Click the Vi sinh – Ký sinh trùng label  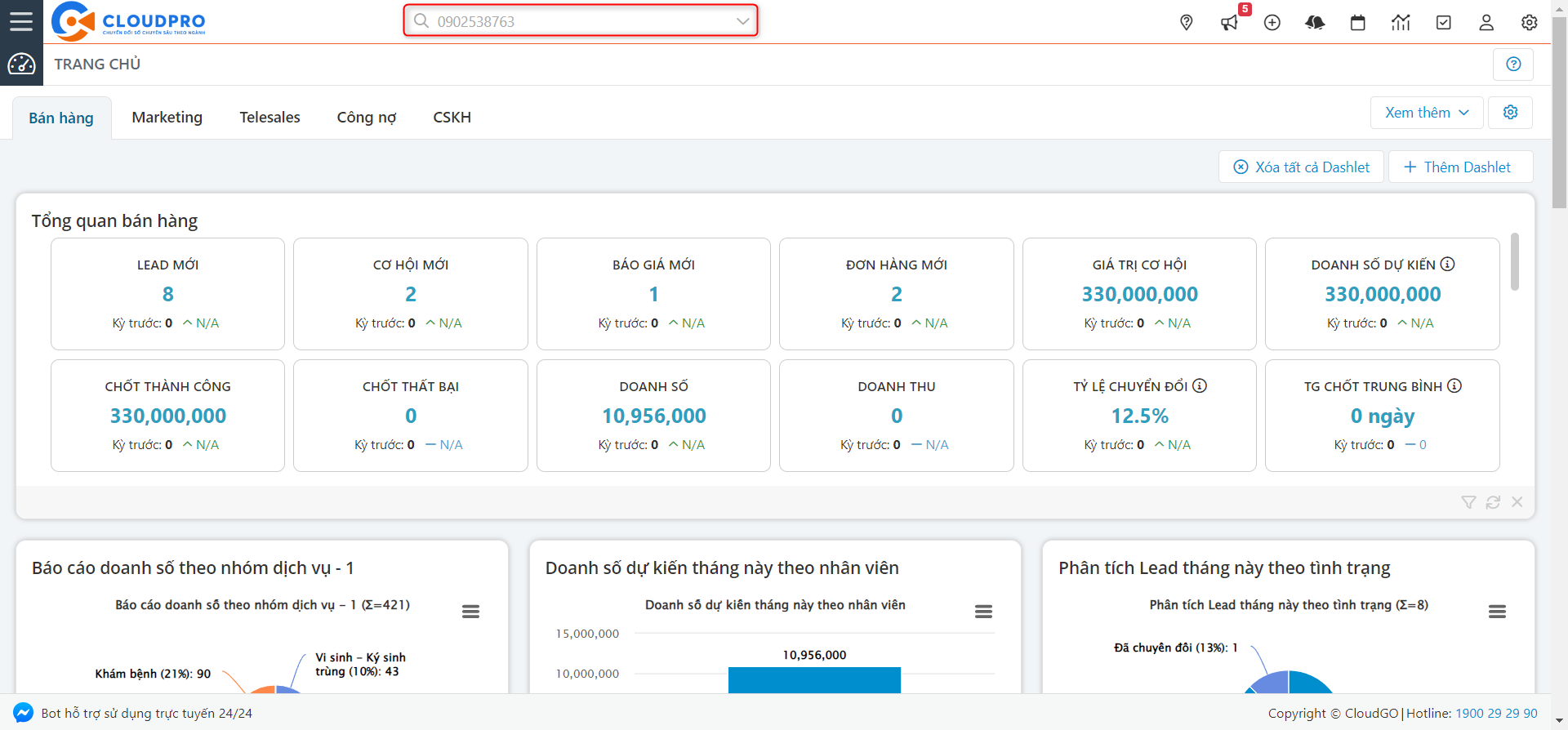coord(360,664)
